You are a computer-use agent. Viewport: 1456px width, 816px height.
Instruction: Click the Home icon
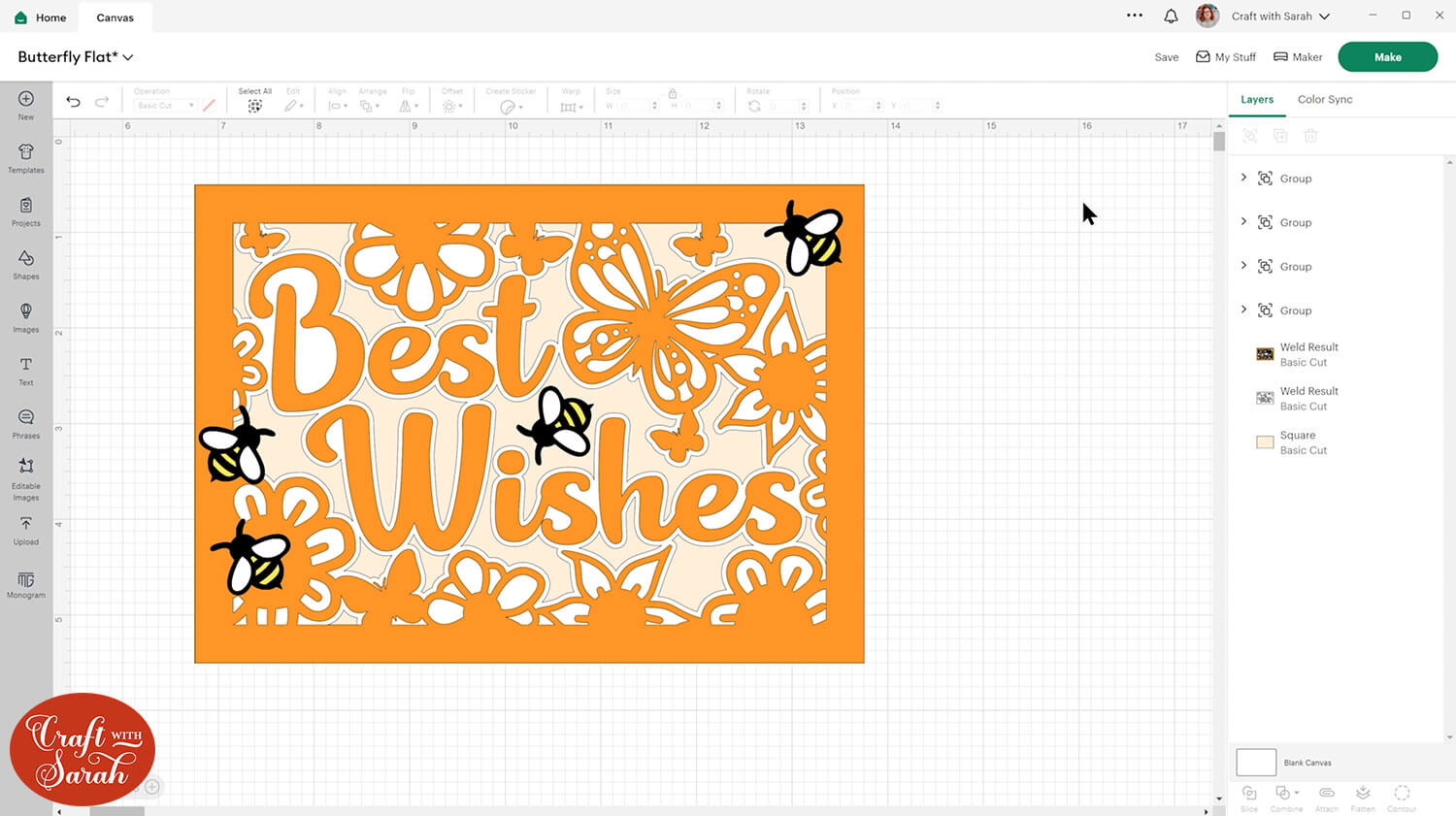(21, 17)
